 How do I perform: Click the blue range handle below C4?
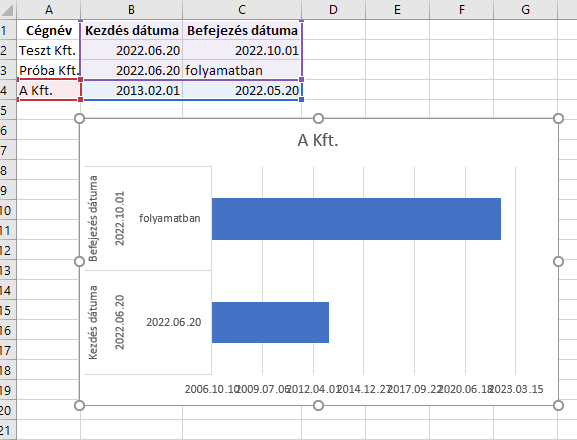click(301, 99)
